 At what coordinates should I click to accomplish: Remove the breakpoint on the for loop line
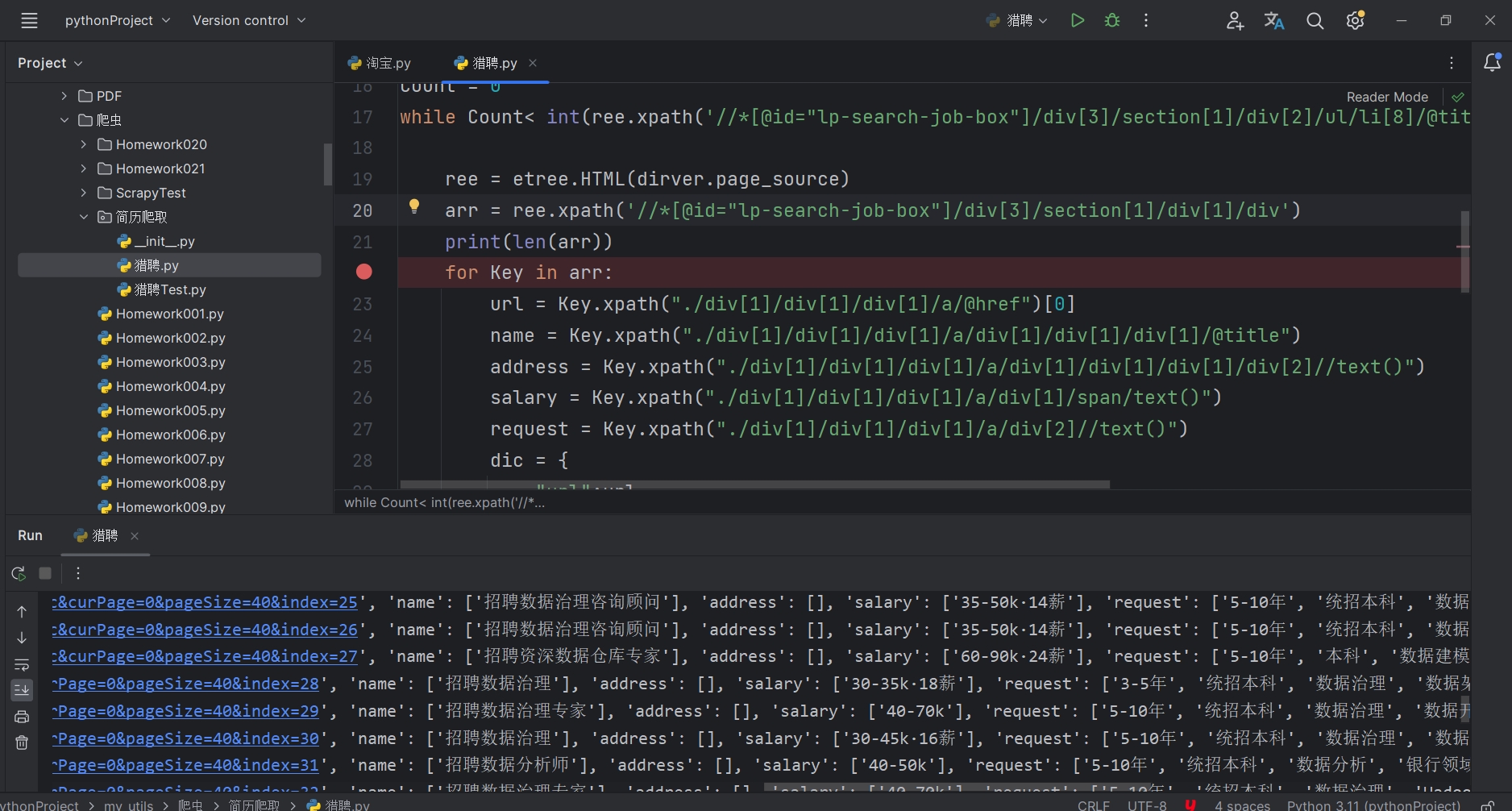364,272
